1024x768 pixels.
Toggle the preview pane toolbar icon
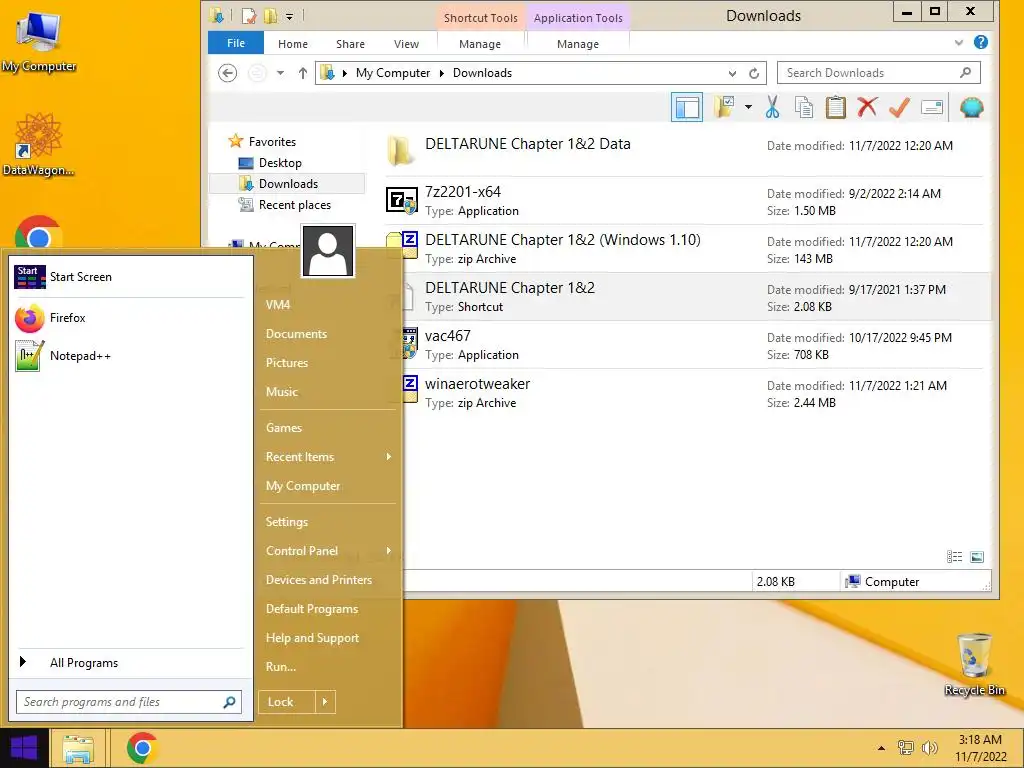687,108
